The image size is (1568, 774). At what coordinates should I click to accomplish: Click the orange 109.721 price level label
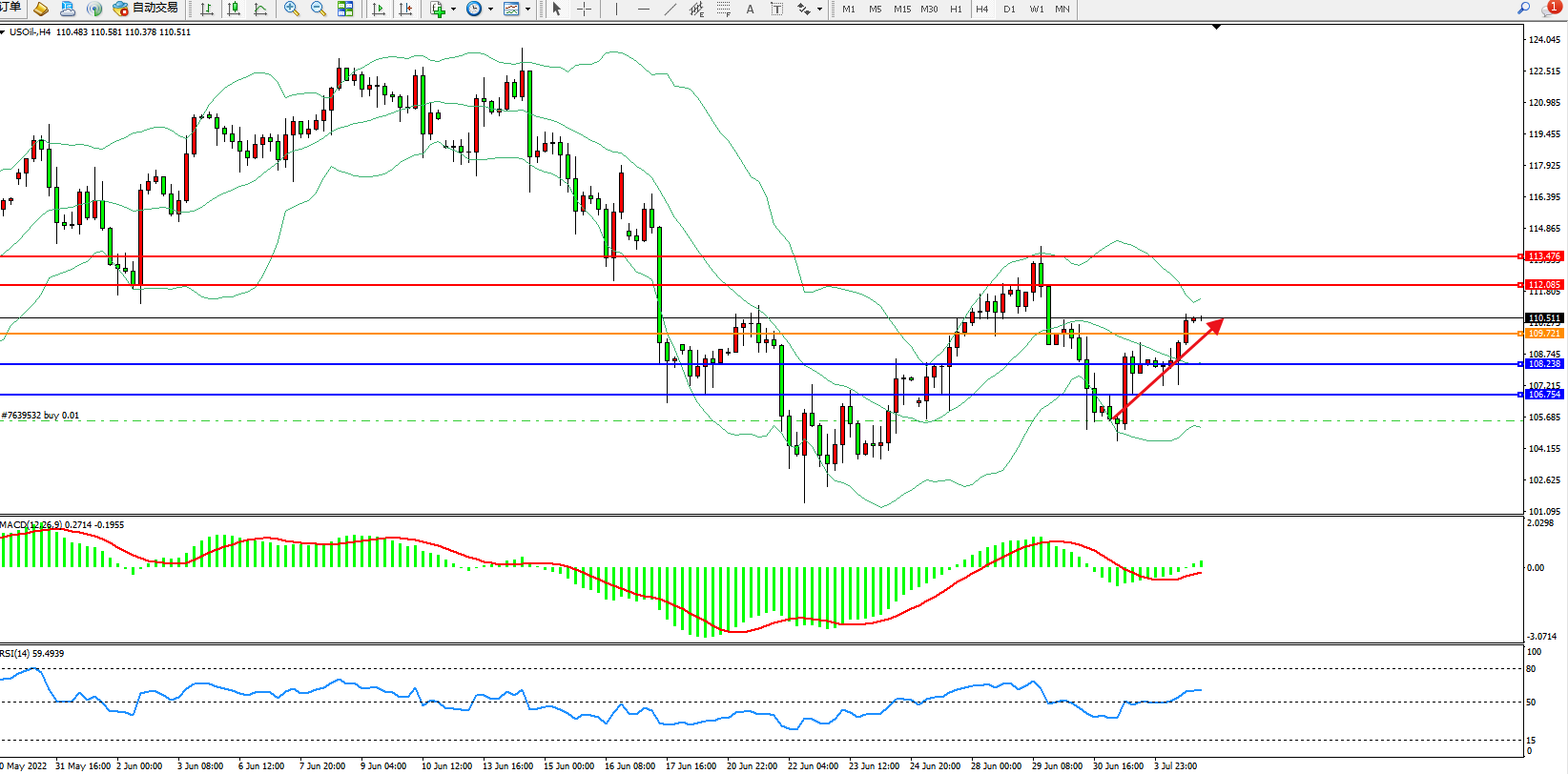(1544, 334)
